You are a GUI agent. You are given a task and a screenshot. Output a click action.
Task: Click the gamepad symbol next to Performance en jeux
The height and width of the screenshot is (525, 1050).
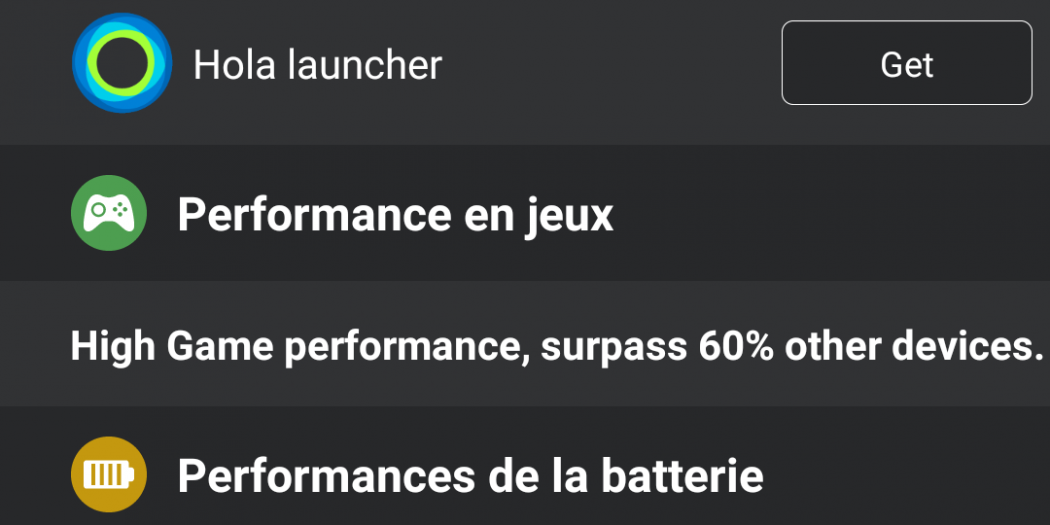point(109,213)
